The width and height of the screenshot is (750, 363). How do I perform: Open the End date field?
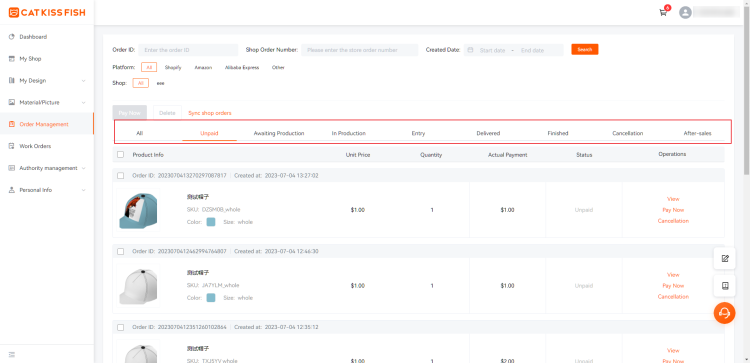(532, 50)
